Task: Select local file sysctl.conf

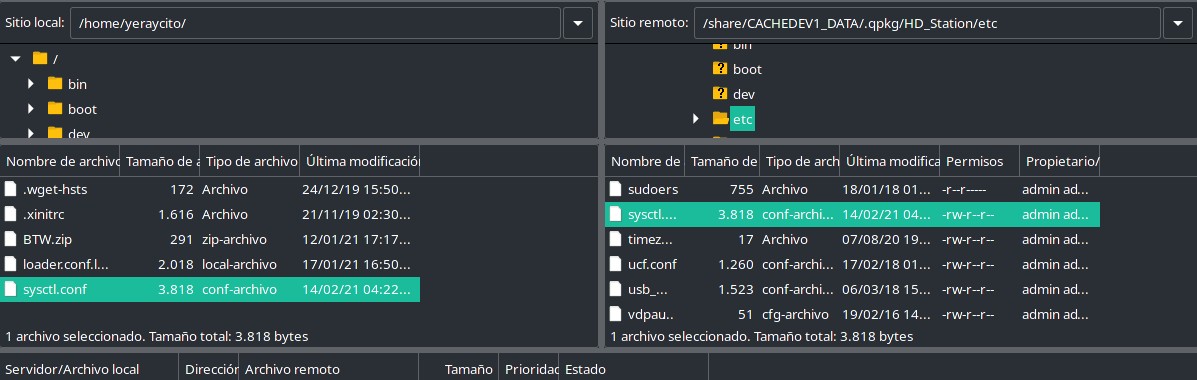Action: pyautogui.click(x=210, y=290)
